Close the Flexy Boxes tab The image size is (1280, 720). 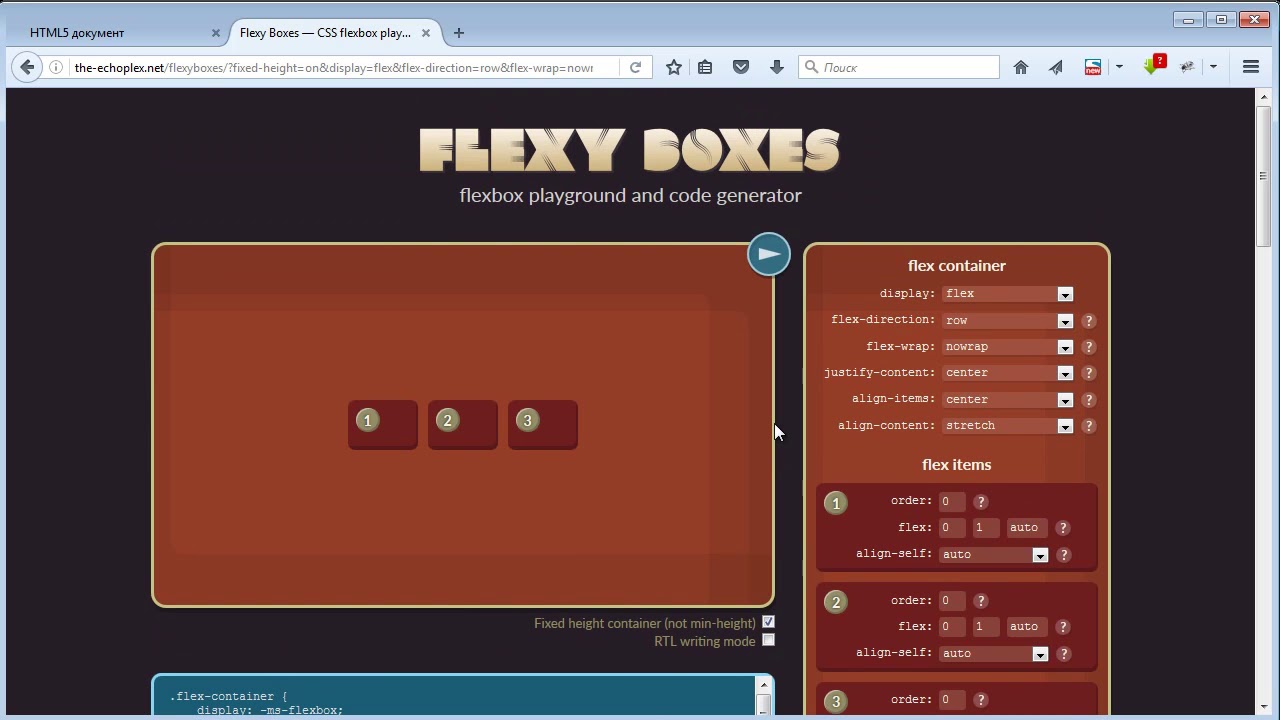pos(425,33)
